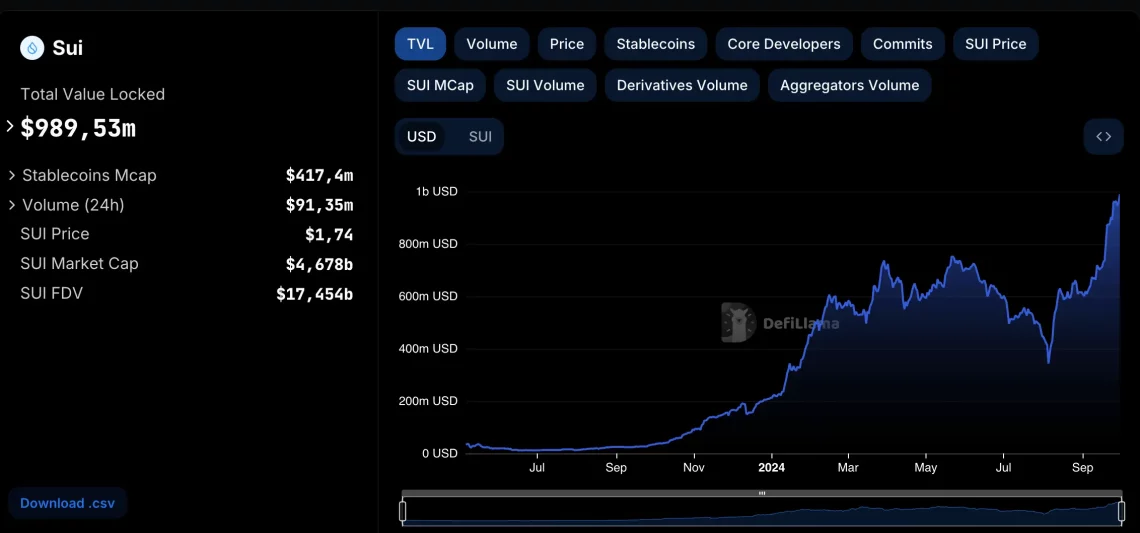Enable Derivatives Volume on chart

coord(682,85)
